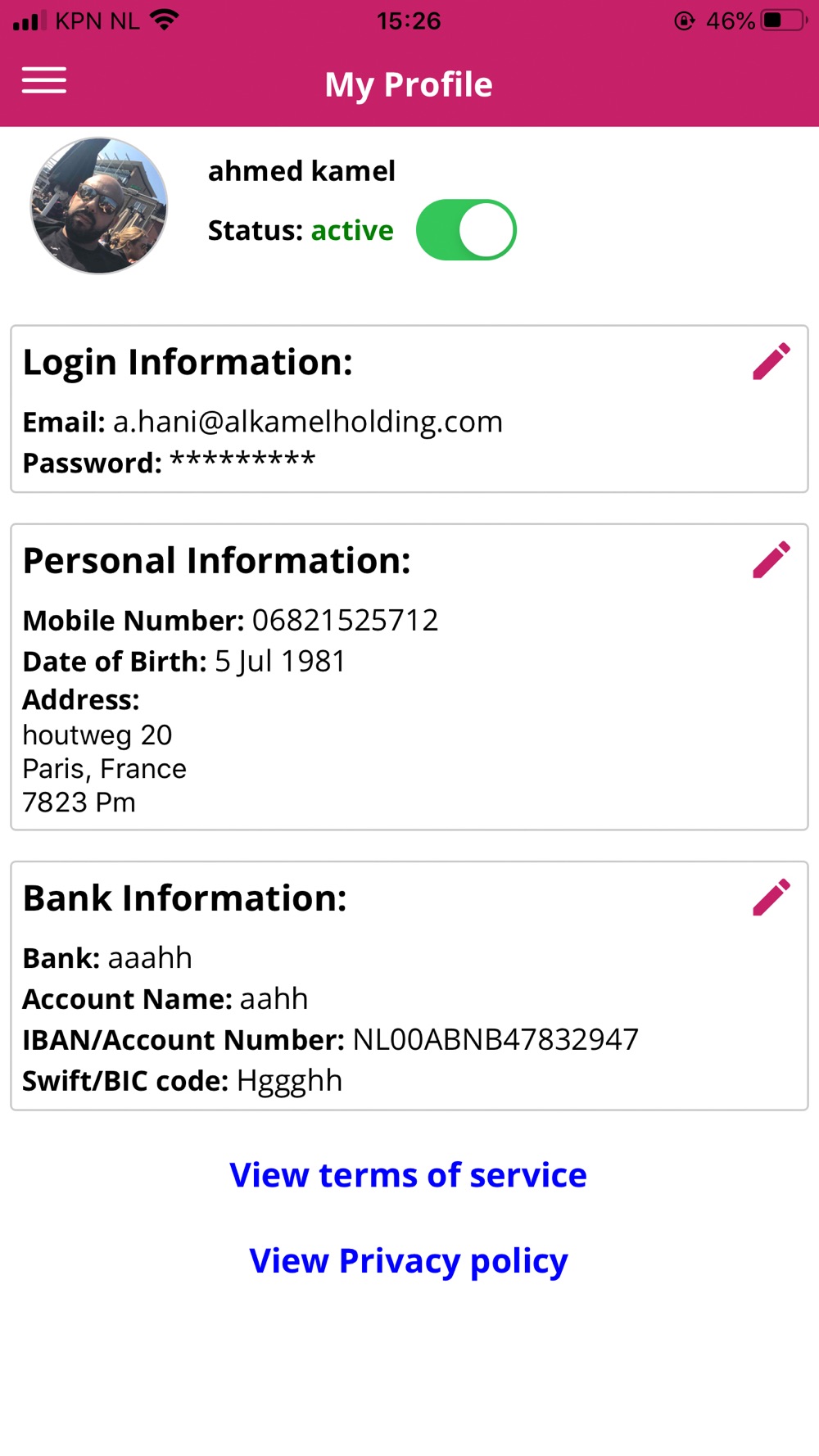
Task: Toggle the active status switch off
Action: pos(466,230)
